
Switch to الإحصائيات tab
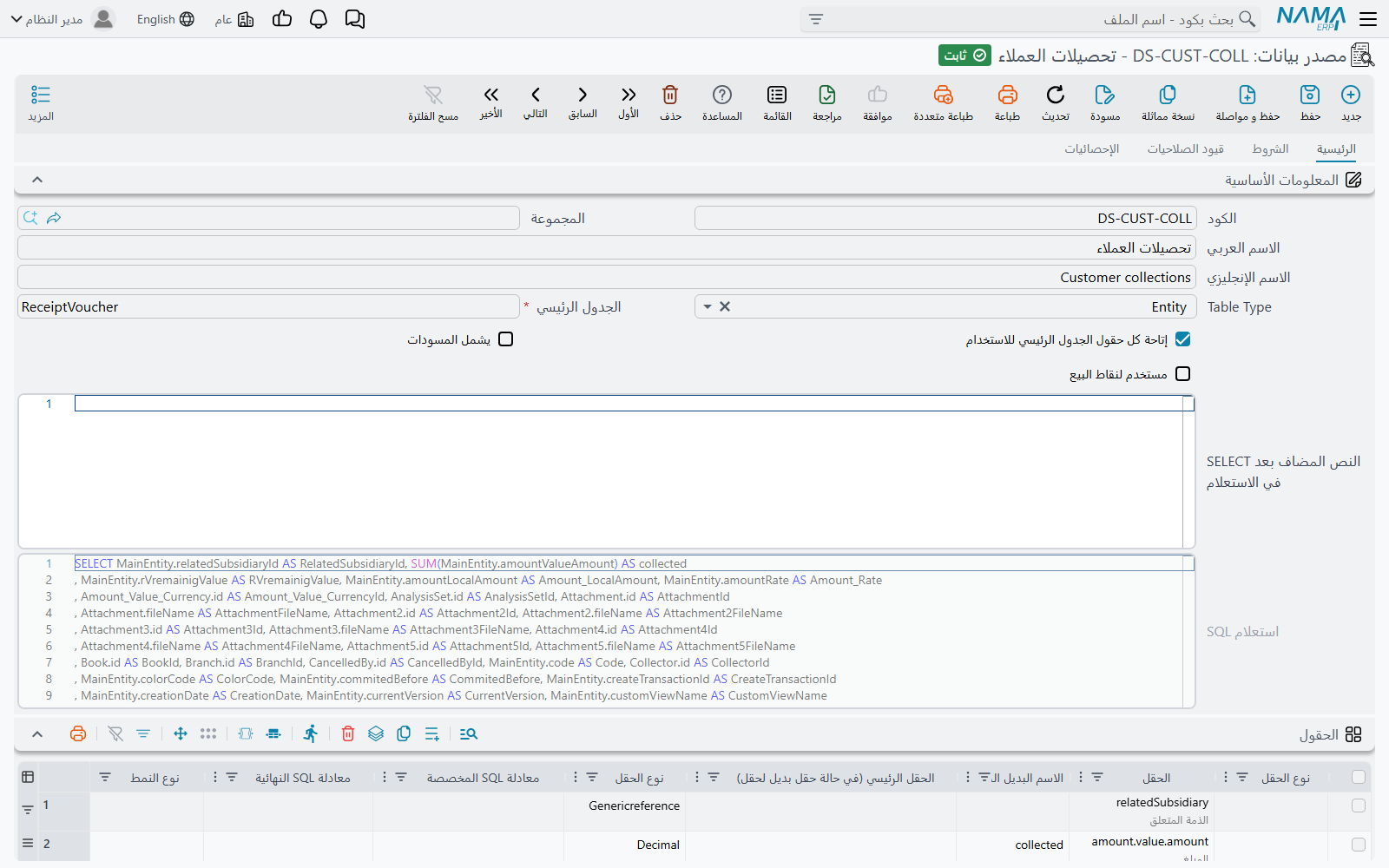coord(1092,149)
